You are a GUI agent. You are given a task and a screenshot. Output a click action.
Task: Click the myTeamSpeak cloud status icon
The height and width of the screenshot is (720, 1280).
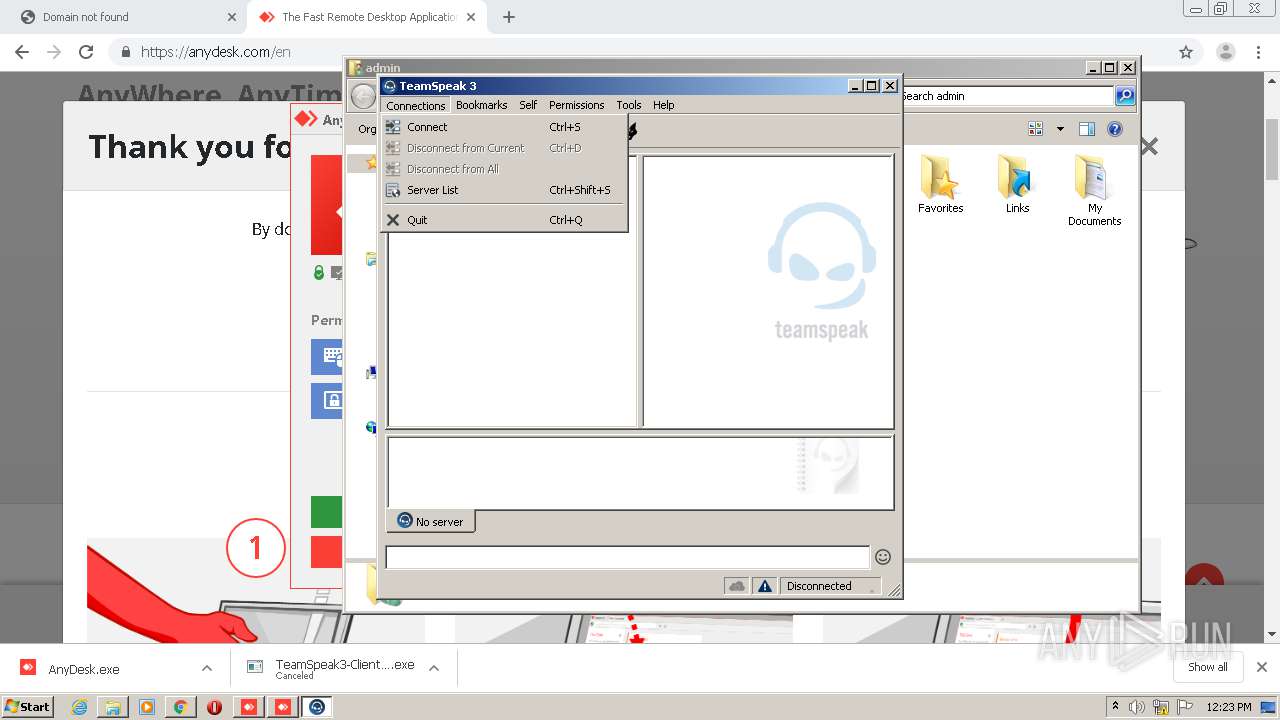tap(737, 586)
